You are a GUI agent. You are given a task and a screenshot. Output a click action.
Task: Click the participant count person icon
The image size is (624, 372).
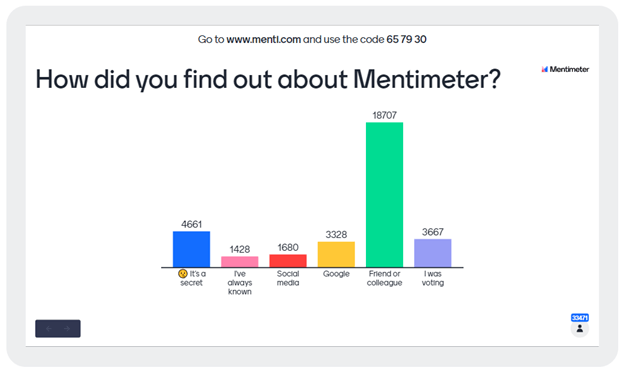pyautogui.click(x=580, y=329)
